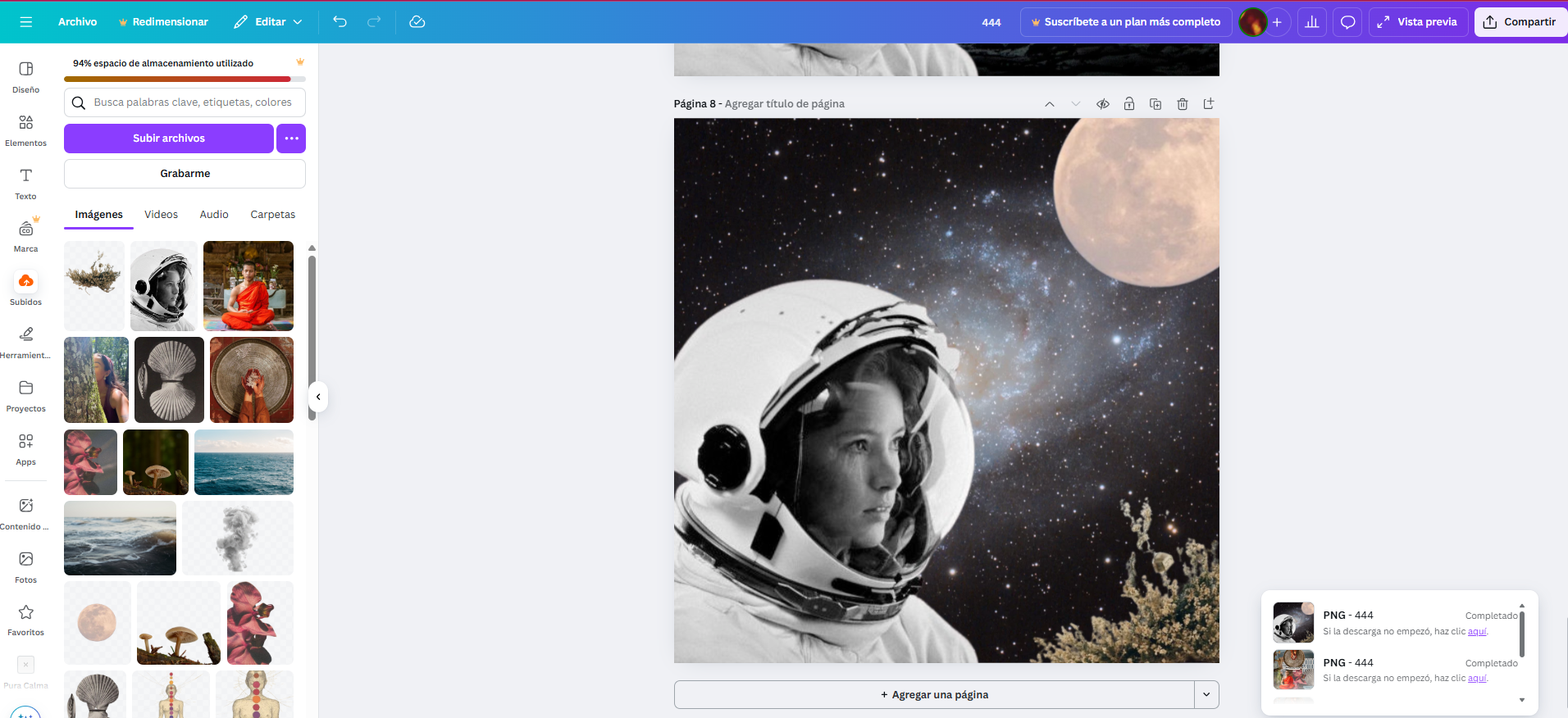Edit the design title 444

pyautogui.click(x=991, y=22)
